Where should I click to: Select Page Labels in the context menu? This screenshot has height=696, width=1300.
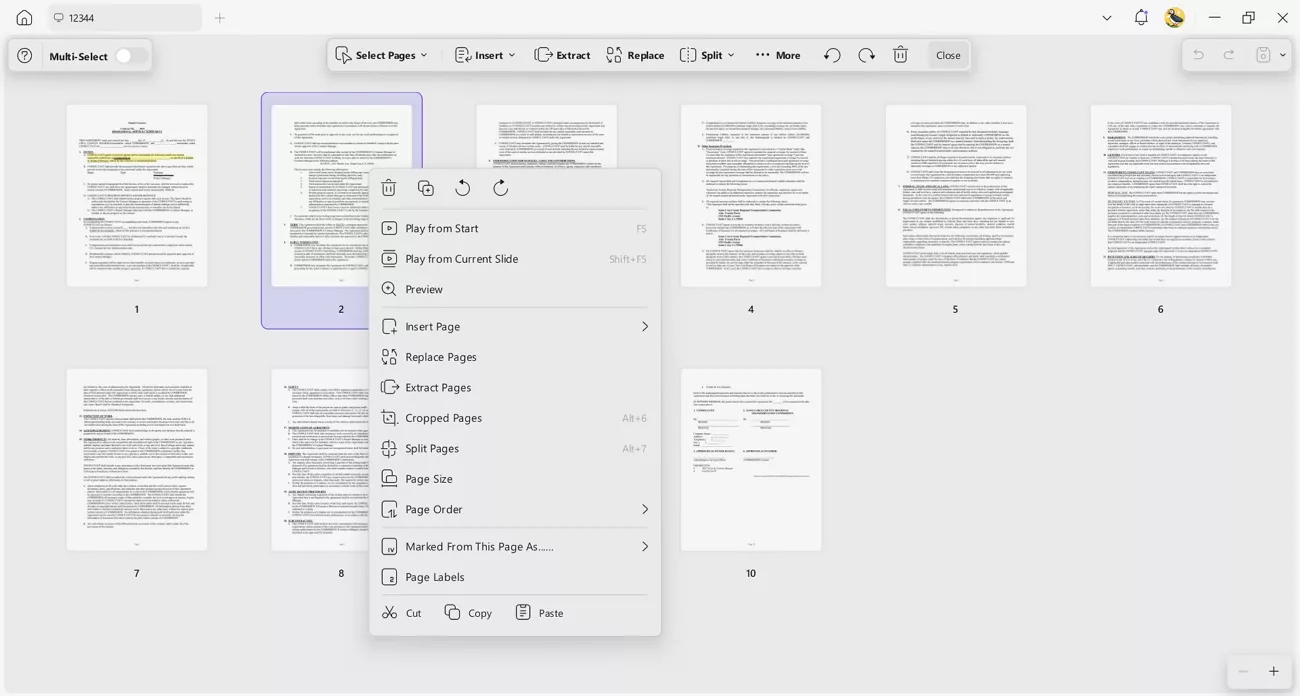(434, 577)
